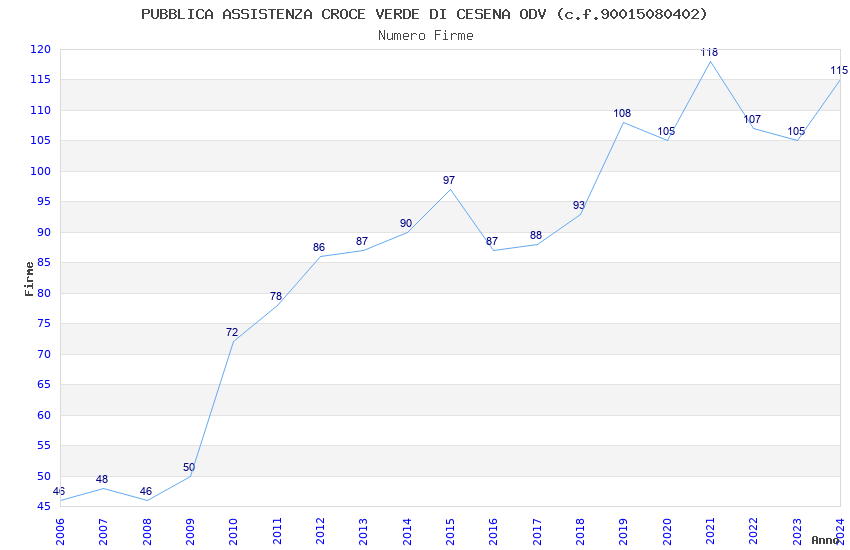
Task: Pick the peak data label 118 above 2021
Action: pyautogui.click(x=709, y=53)
